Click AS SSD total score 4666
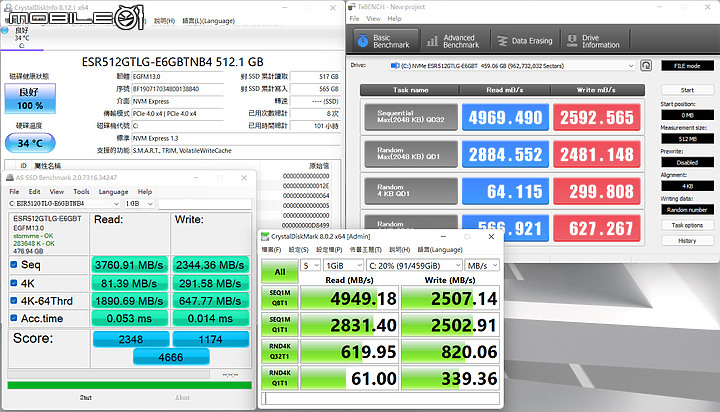The image size is (720, 412). (171, 357)
